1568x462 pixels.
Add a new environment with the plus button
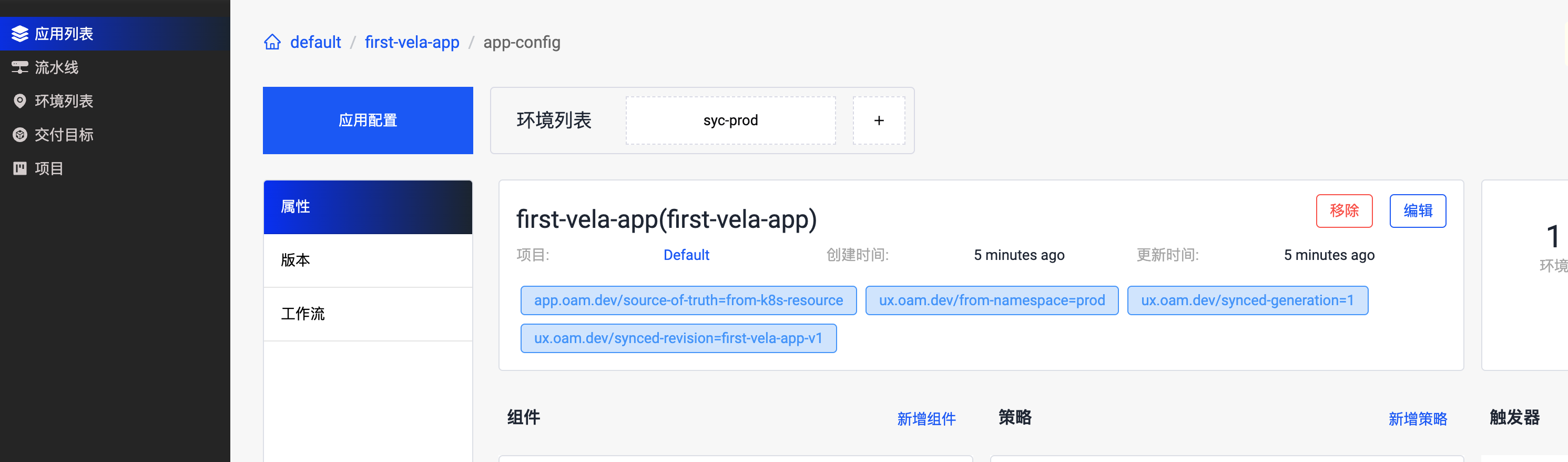coord(878,120)
